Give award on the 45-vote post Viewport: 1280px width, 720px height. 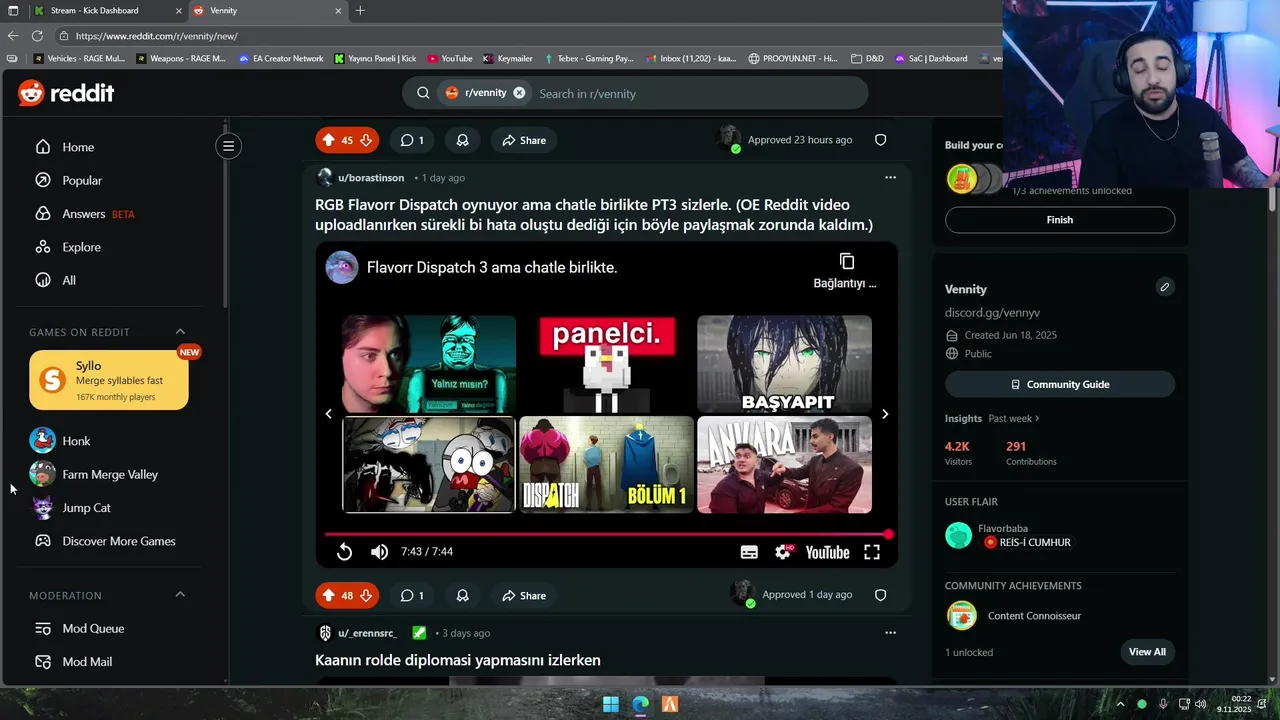click(x=462, y=140)
